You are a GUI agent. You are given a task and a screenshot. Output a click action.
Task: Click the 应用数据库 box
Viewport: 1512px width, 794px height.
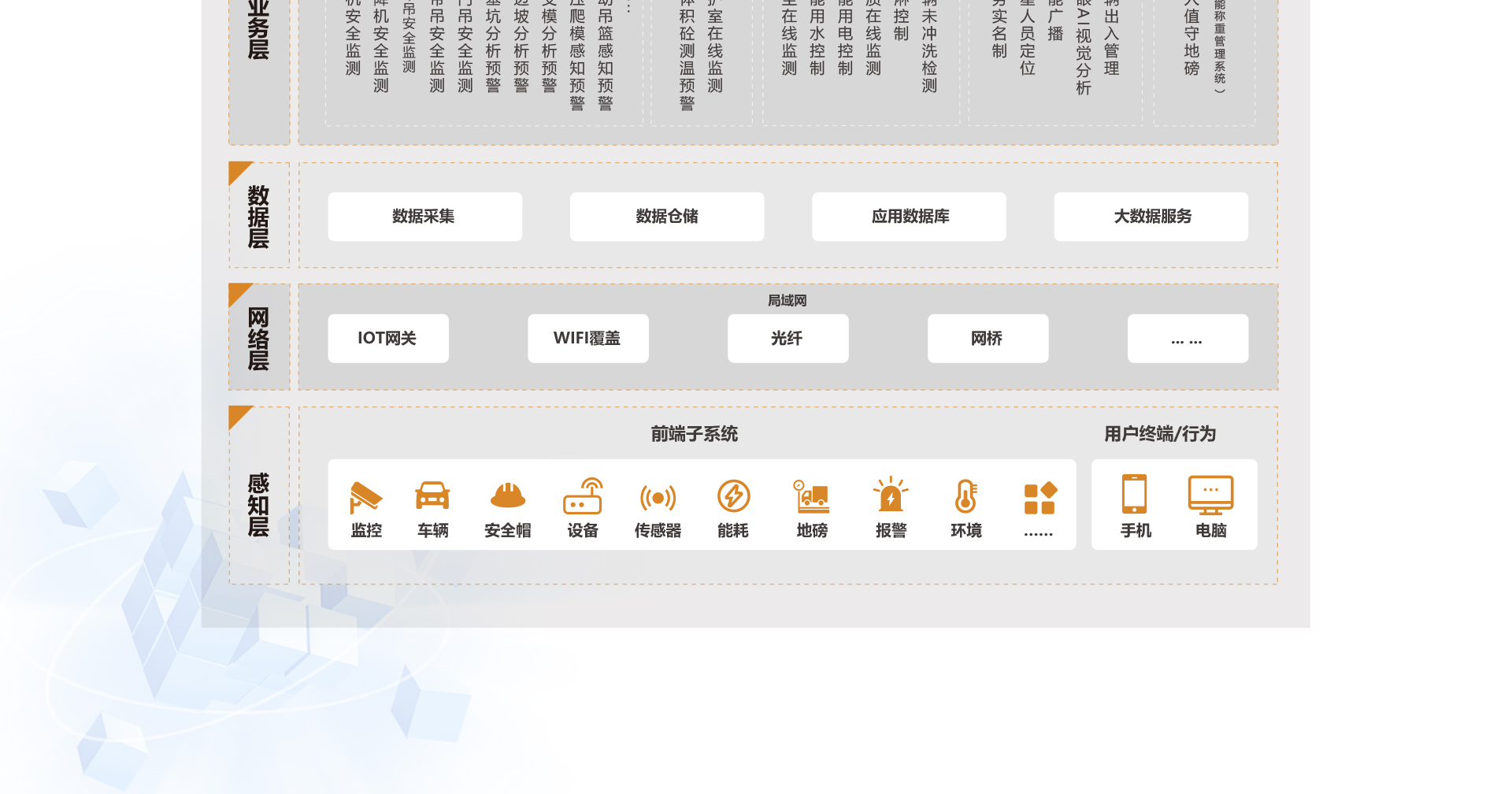[x=909, y=217]
